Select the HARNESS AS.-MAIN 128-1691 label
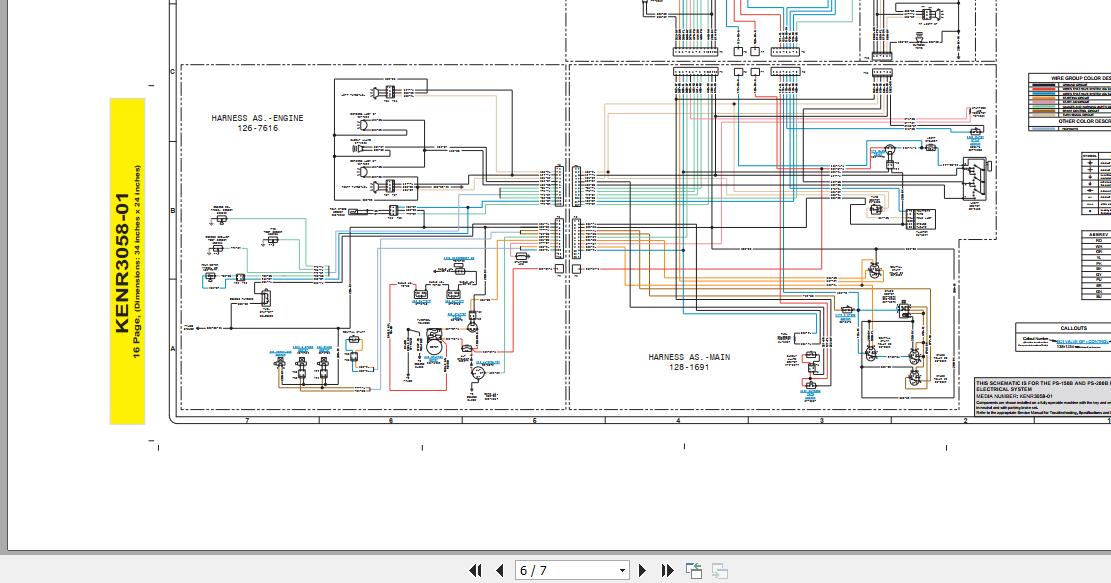The image size is (1111, 583). coord(689,362)
